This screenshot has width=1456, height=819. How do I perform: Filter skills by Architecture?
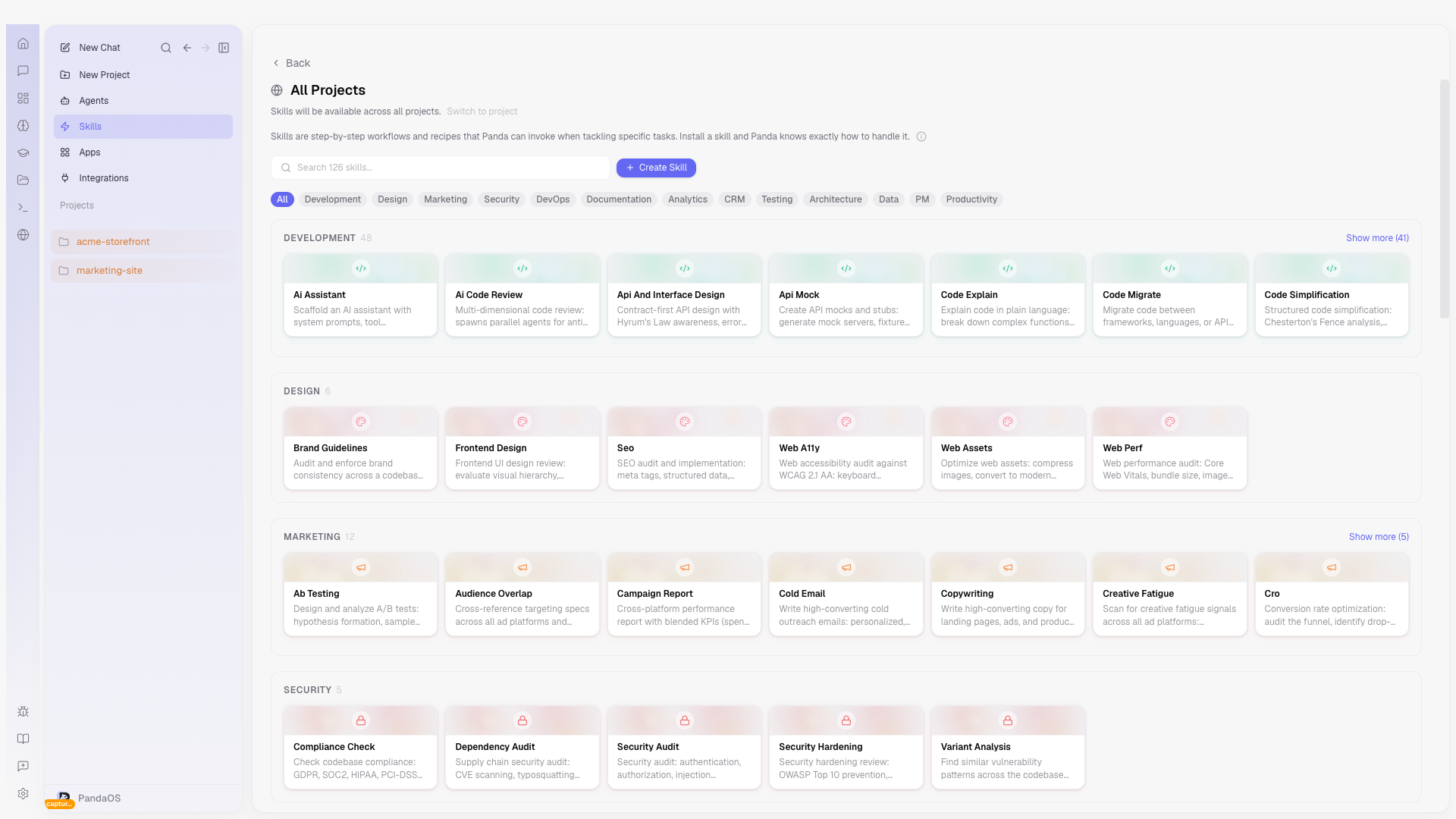(836, 199)
